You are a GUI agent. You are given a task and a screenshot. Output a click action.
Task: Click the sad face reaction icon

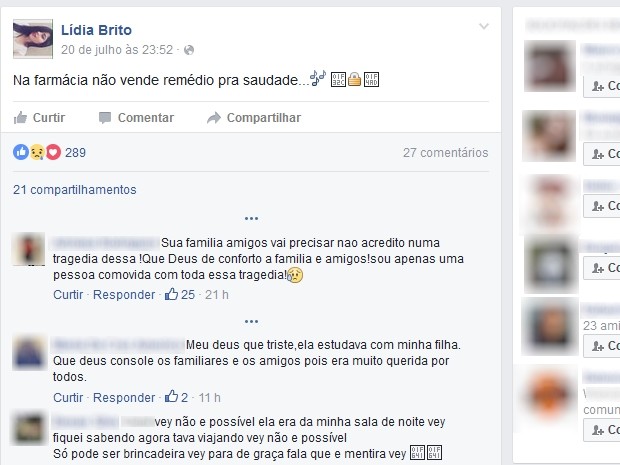[38, 152]
